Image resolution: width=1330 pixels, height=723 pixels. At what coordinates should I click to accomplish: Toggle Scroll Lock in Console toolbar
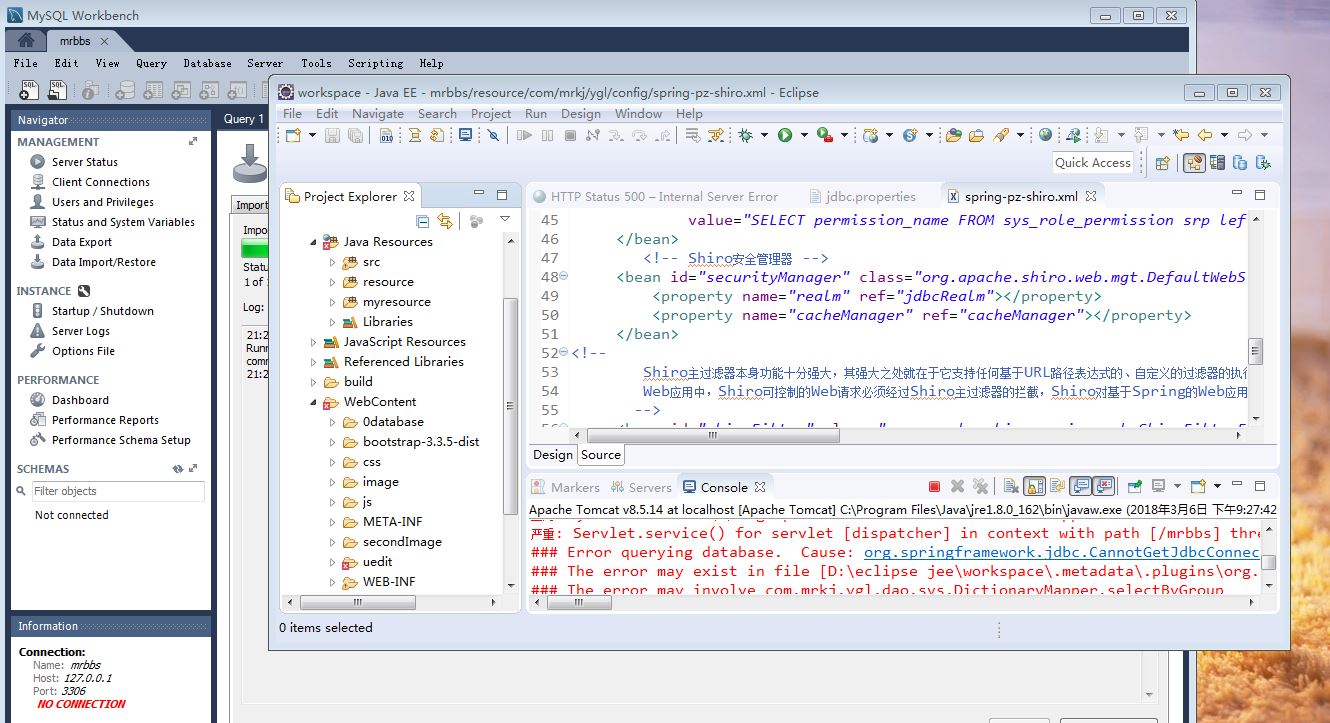[x=1034, y=487]
